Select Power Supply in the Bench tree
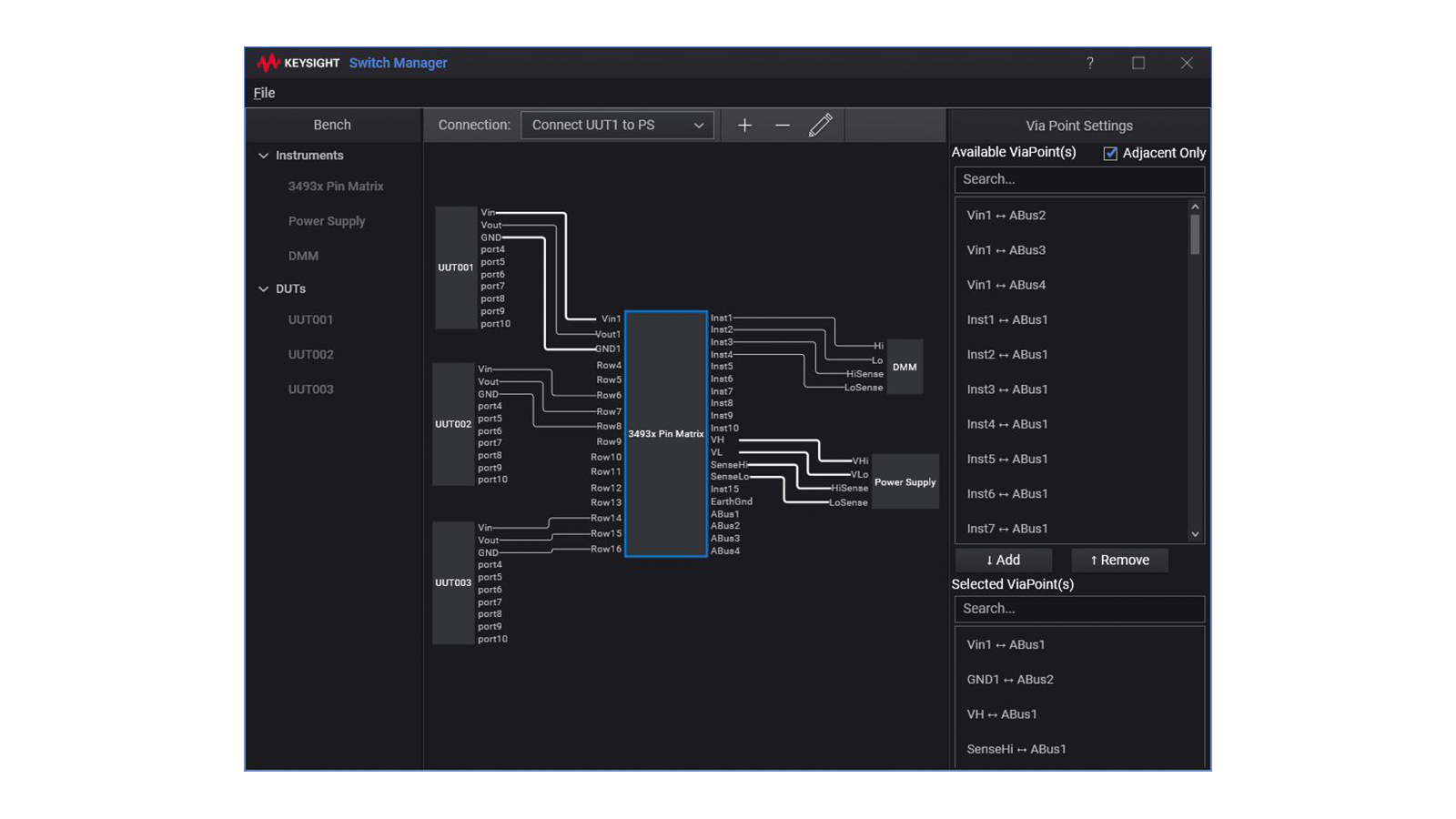Screen dimensions: 1456x819 click(x=327, y=221)
